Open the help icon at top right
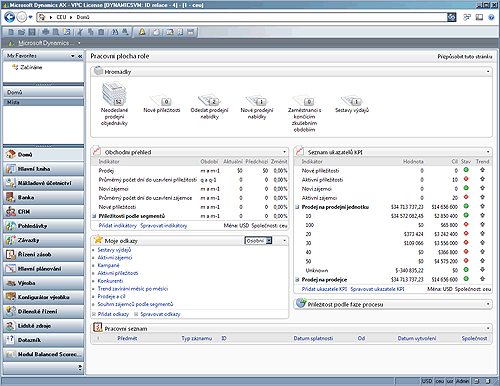This screenshot has height=386, width=500. click(x=491, y=17)
